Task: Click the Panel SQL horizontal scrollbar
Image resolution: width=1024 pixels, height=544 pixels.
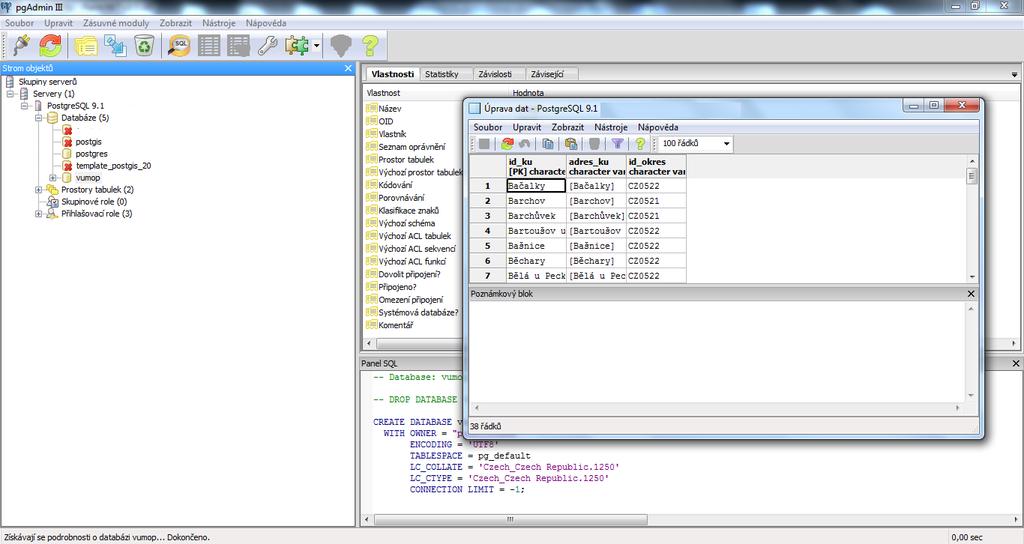Action: click(511, 520)
